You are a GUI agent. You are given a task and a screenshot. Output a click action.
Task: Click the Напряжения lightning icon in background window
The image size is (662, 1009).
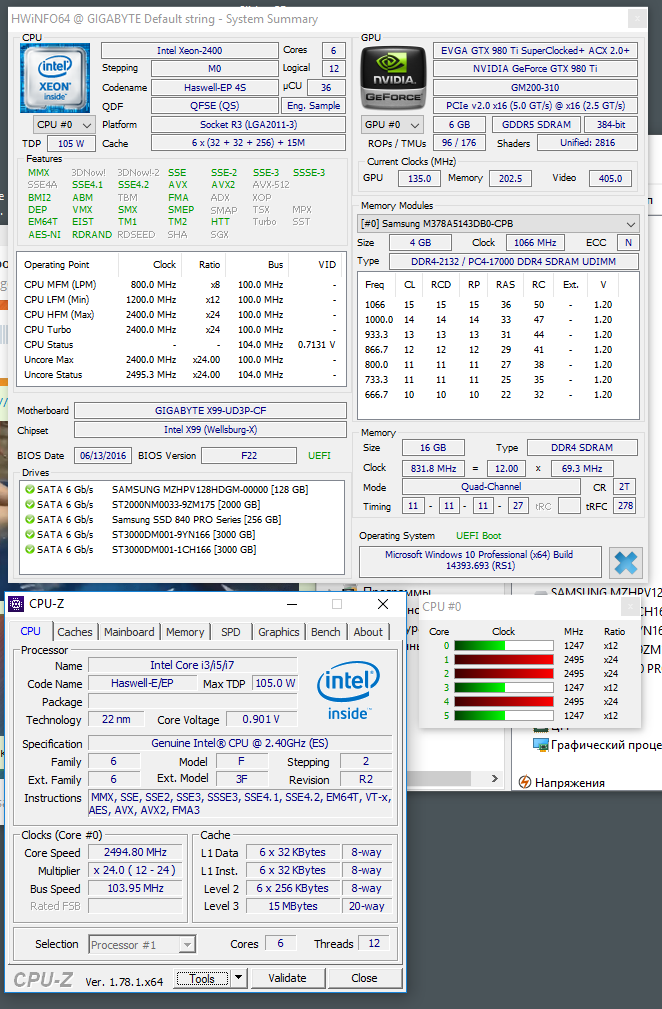coord(525,782)
